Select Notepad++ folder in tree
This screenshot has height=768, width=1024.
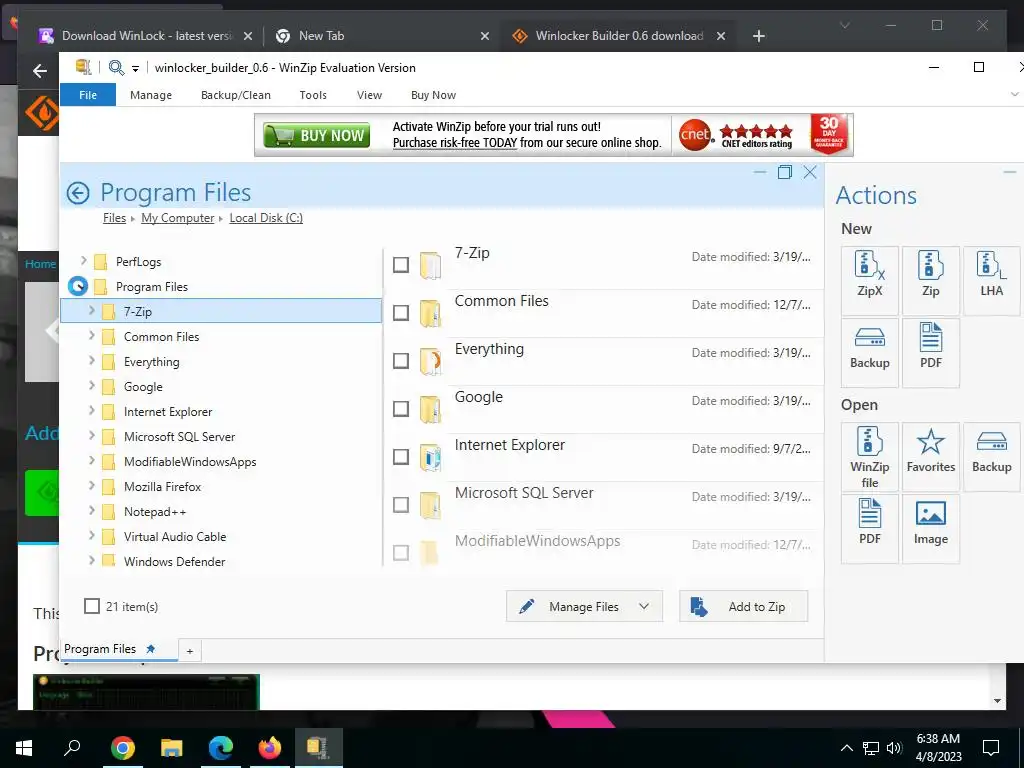[155, 511]
